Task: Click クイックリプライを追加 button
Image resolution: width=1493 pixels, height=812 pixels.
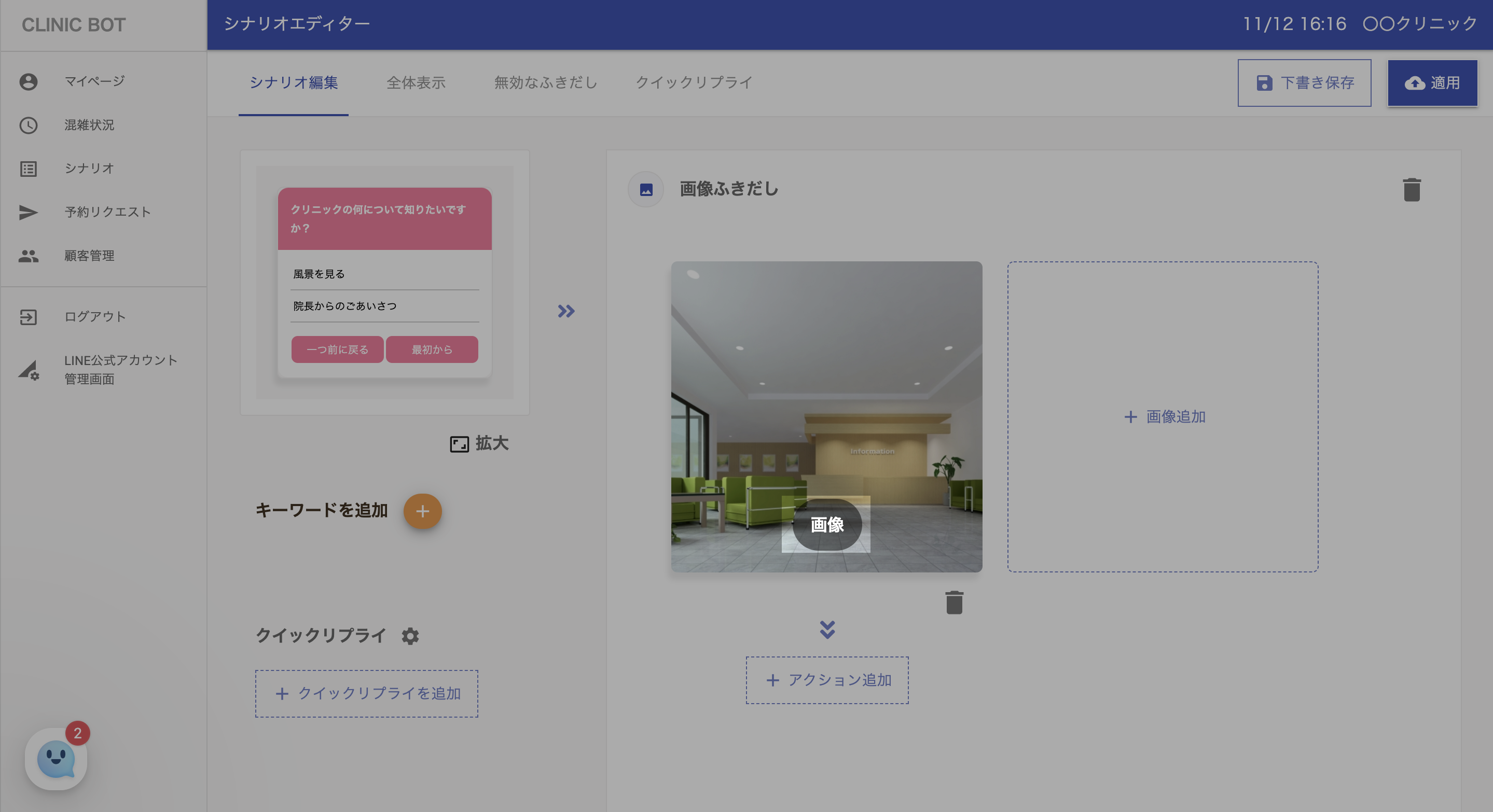Action: (366, 693)
